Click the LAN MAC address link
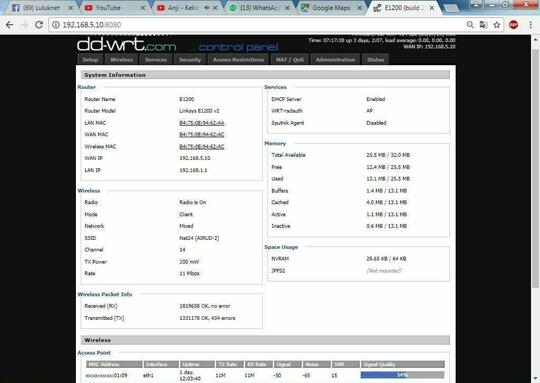The height and width of the screenshot is (383, 540). (x=201, y=123)
